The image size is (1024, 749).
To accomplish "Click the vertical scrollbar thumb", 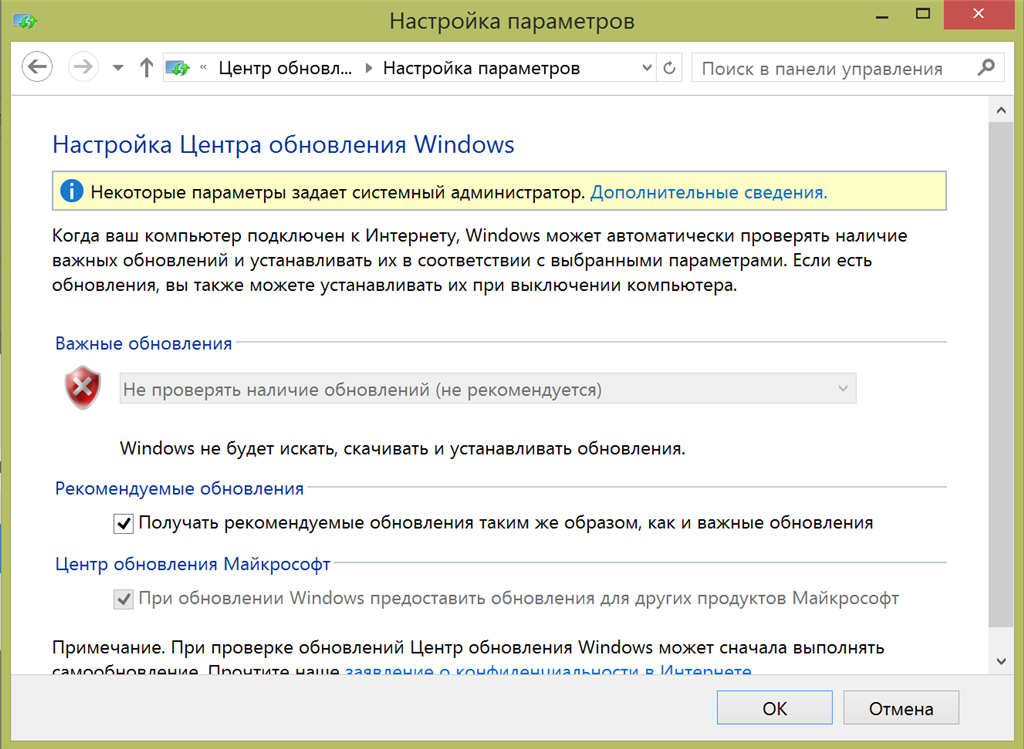I will [1000, 374].
